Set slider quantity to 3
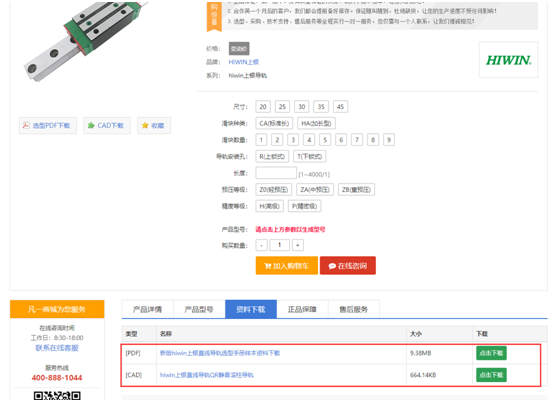Viewport: 558px width, 402px height. (x=293, y=140)
